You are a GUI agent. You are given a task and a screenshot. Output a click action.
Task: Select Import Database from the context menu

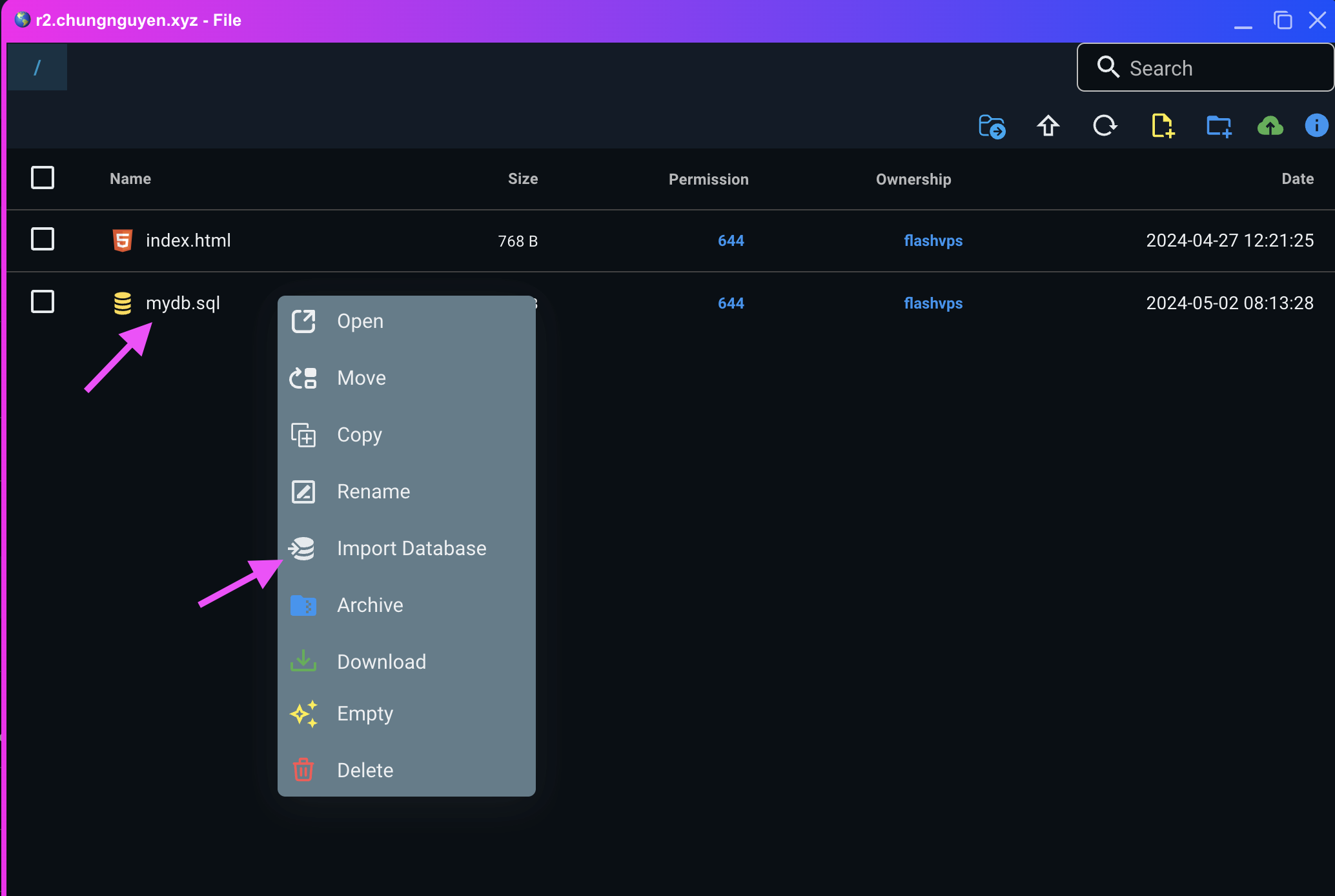(x=411, y=548)
